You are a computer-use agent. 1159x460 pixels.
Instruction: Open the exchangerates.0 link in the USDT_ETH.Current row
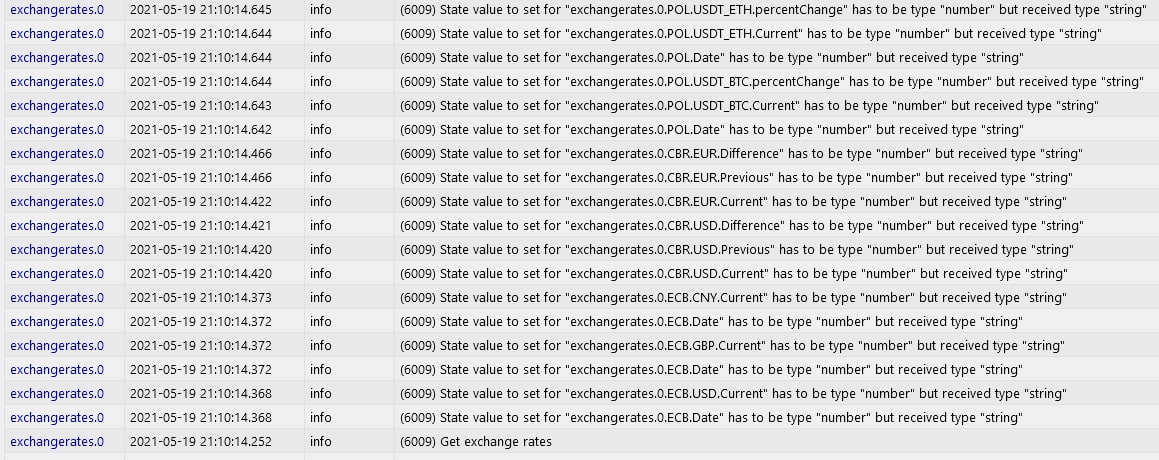57,33
